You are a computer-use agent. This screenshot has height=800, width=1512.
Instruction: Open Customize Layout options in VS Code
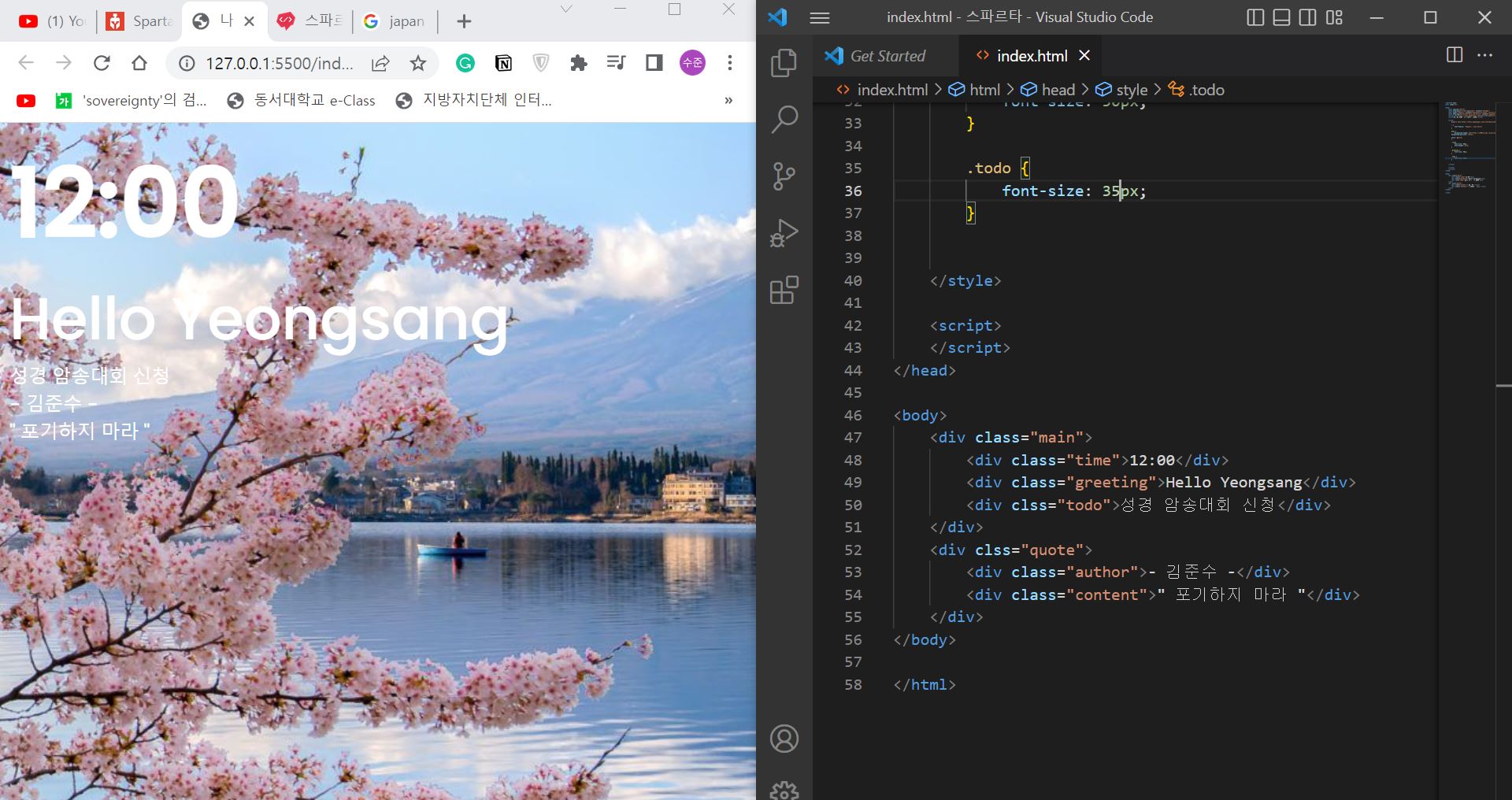click(1334, 17)
